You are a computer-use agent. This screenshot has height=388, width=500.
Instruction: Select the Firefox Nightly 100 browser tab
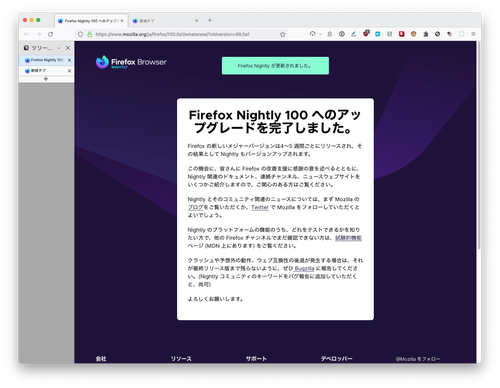pyautogui.click(x=91, y=21)
